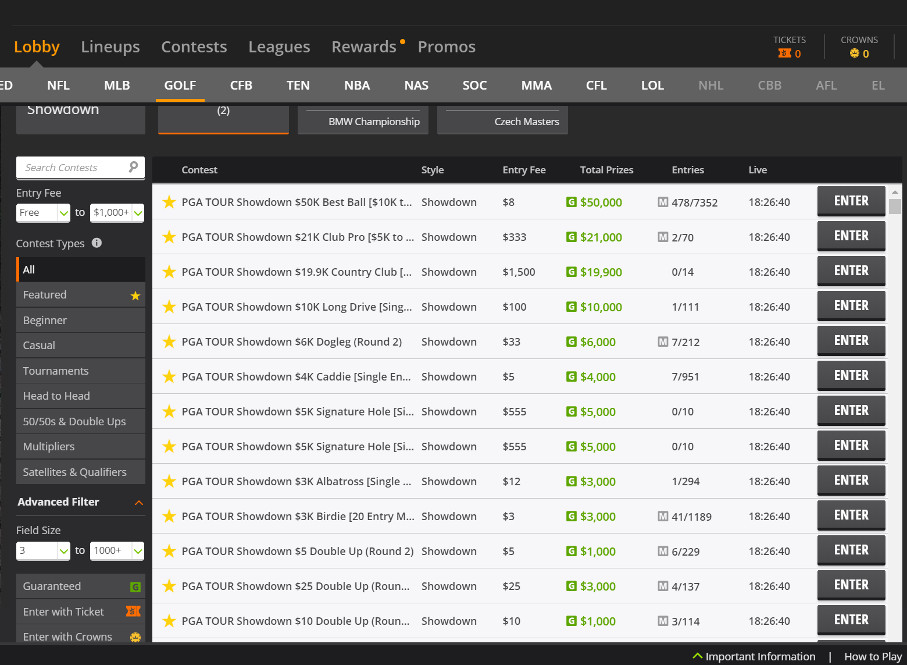Open the Leagues tab
Screen dimensions: 907x665
(279, 46)
